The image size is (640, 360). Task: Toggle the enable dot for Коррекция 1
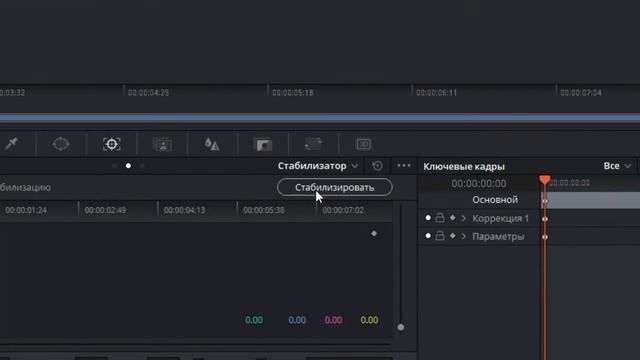(428, 218)
